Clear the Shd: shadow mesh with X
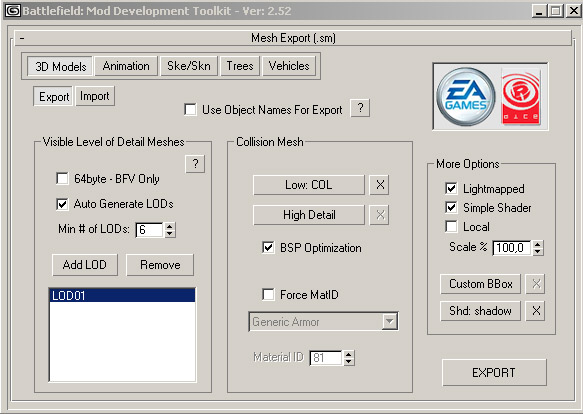 pyautogui.click(x=535, y=311)
